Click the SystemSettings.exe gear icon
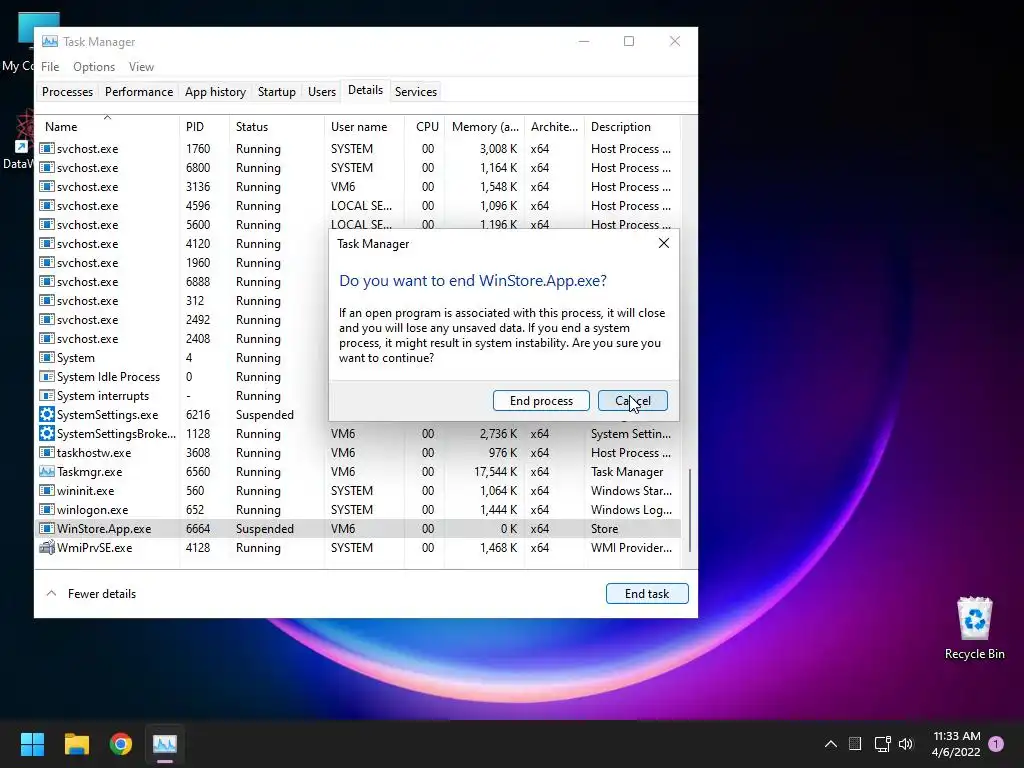 click(x=46, y=415)
